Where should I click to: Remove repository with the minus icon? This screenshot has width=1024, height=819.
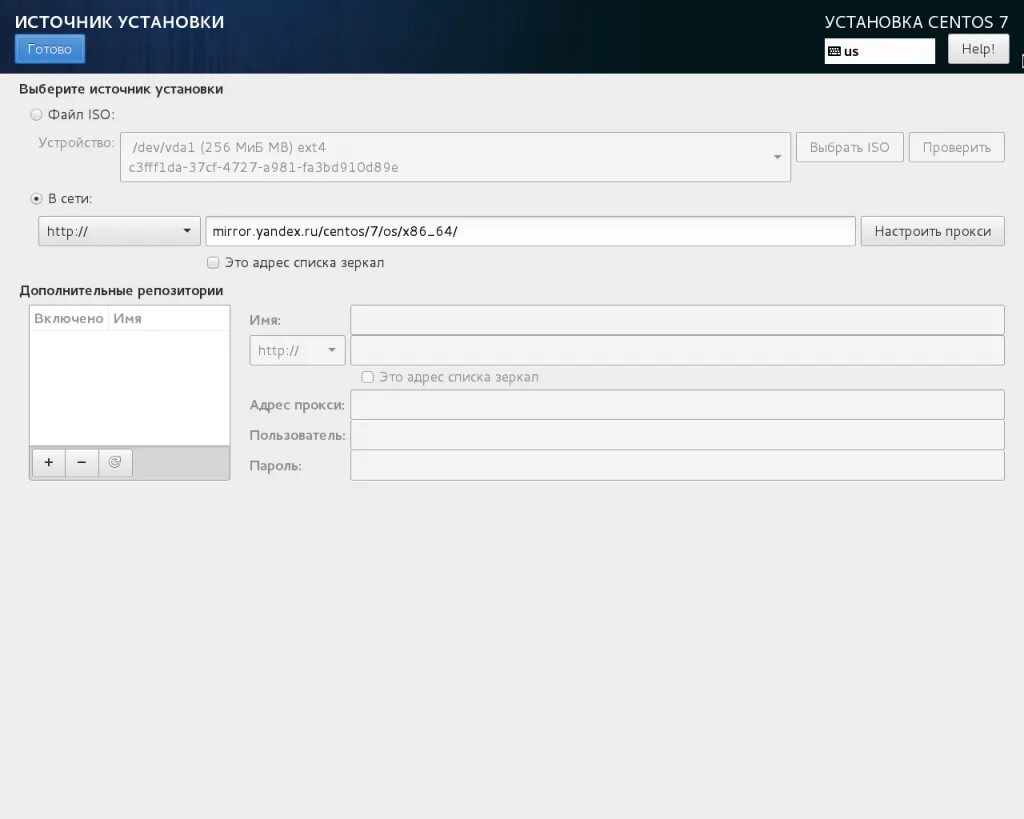click(x=82, y=462)
